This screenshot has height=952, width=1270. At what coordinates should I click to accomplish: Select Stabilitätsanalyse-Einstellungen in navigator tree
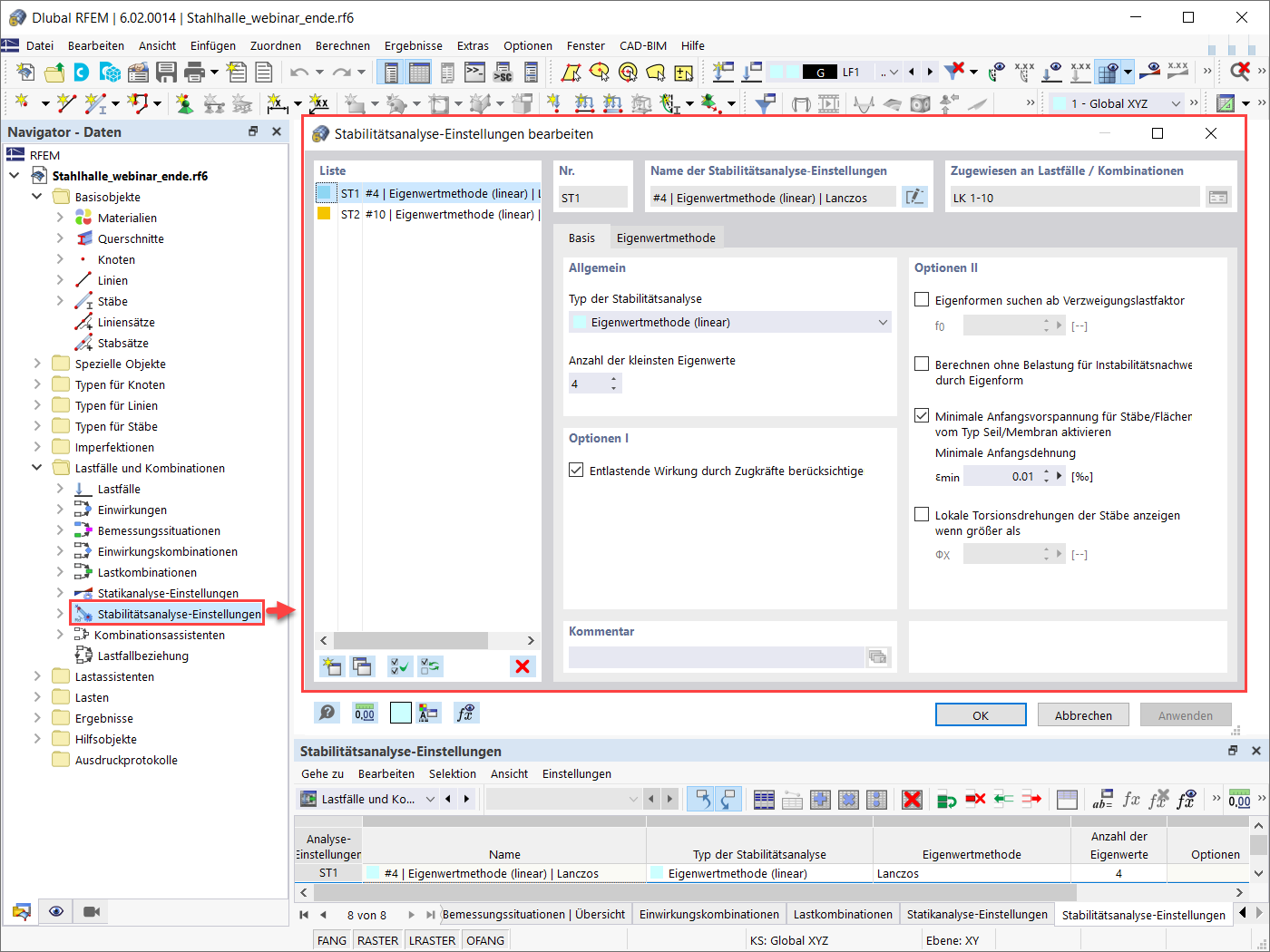tap(179, 614)
